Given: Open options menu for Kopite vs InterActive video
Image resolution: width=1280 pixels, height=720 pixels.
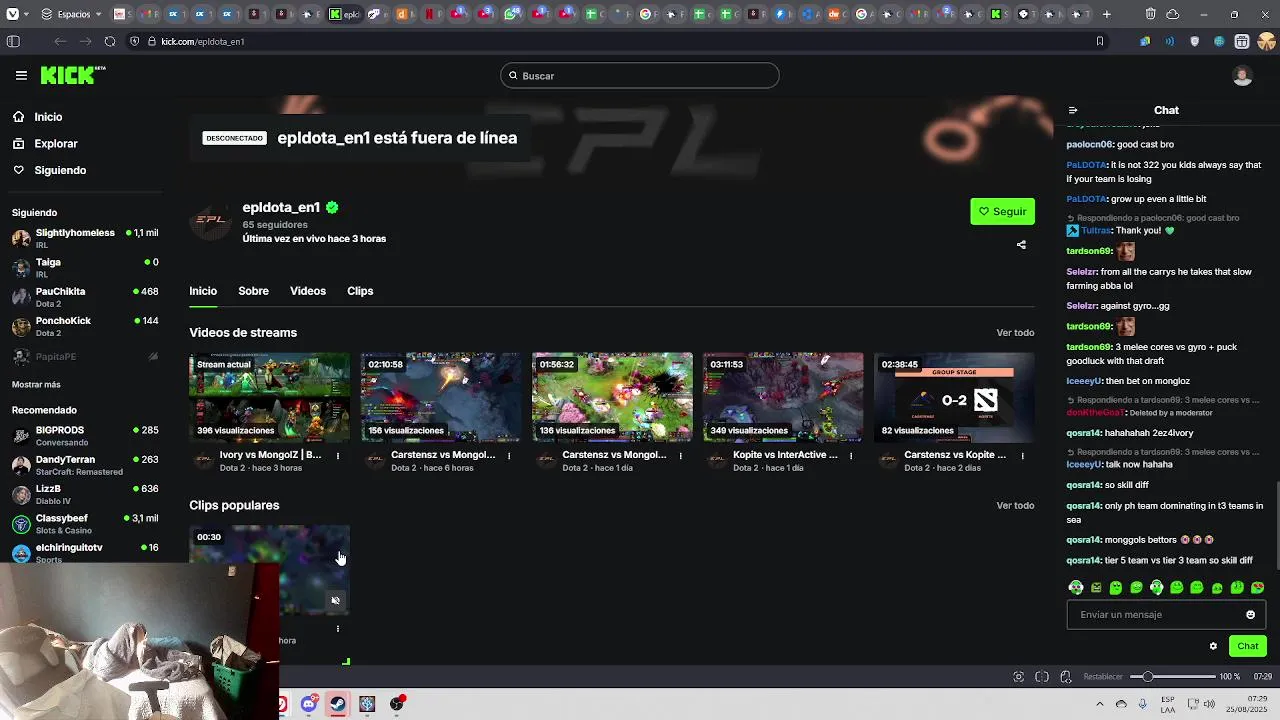Looking at the screenshot, I should click(851, 456).
